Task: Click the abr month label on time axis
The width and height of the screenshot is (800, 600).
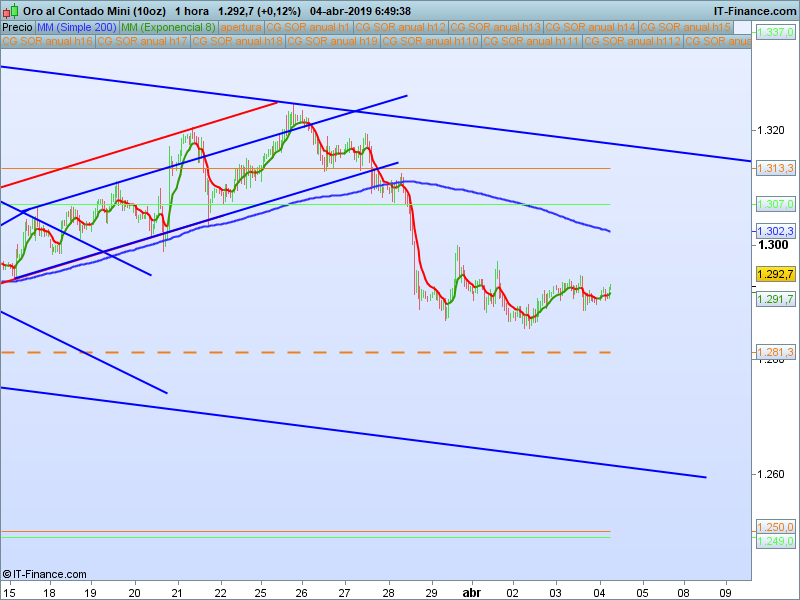Action: (x=471, y=593)
